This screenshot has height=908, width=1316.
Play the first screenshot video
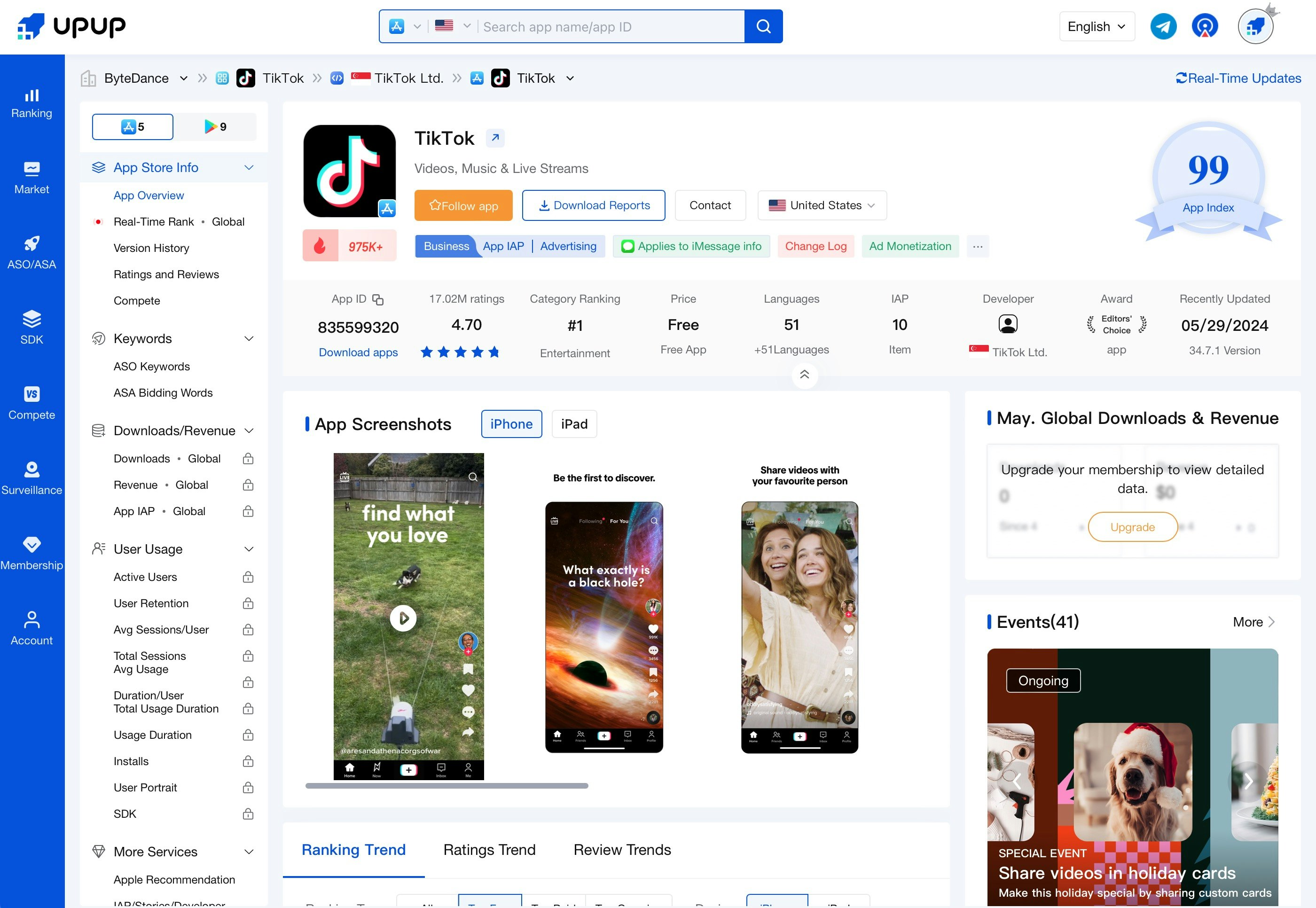tap(403, 618)
